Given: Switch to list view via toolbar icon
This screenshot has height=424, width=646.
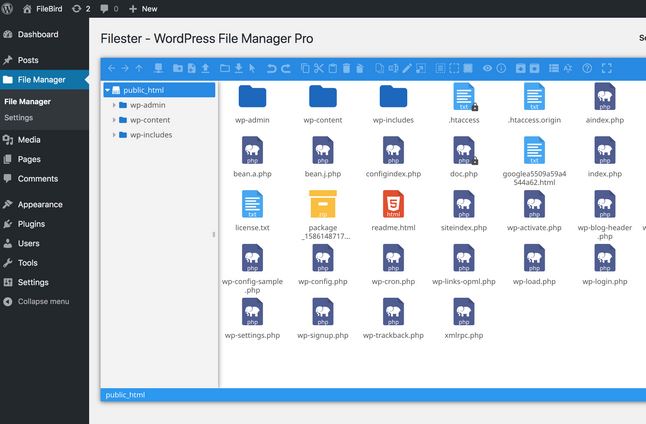Looking at the screenshot, I should (x=554, y=68).
